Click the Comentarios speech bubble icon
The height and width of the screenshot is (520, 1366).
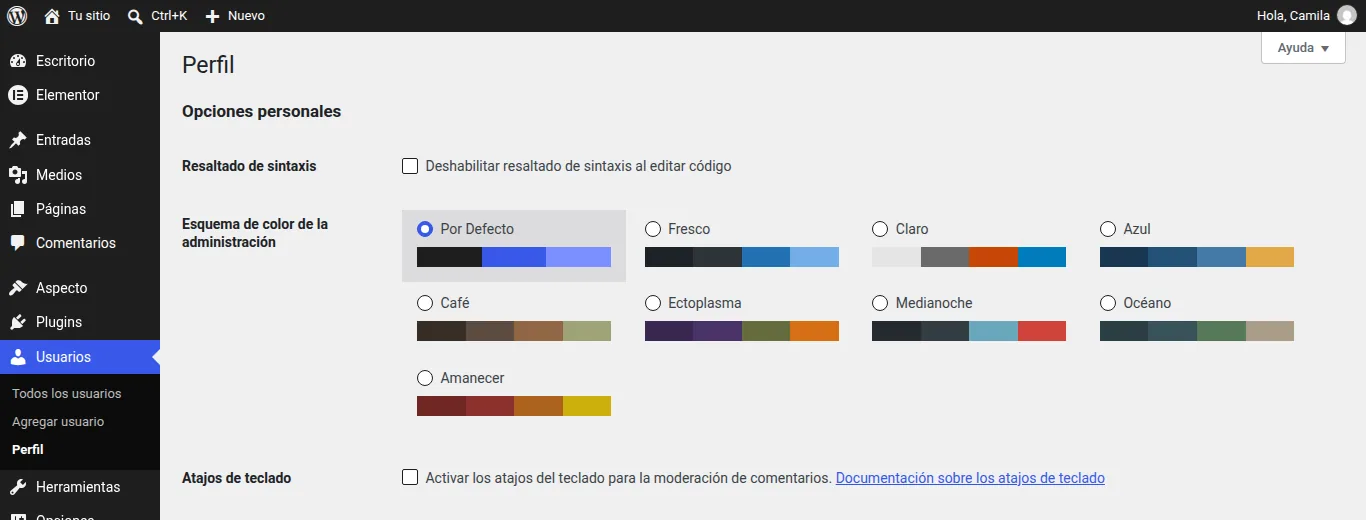click(x=18, y=243)
